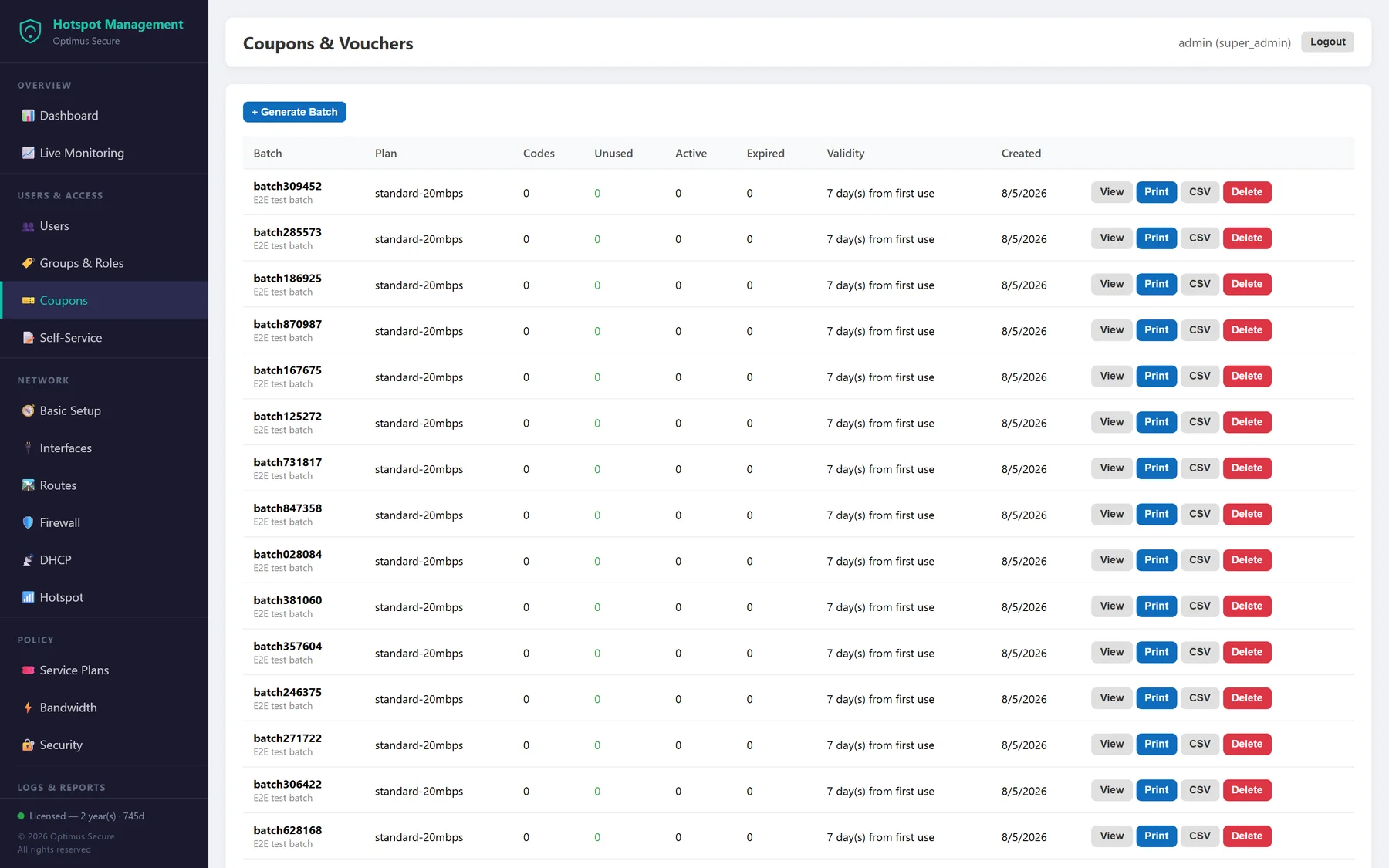Screen dimensions: 1389x868
Task: Click the Users people icon
Action: 28,226
